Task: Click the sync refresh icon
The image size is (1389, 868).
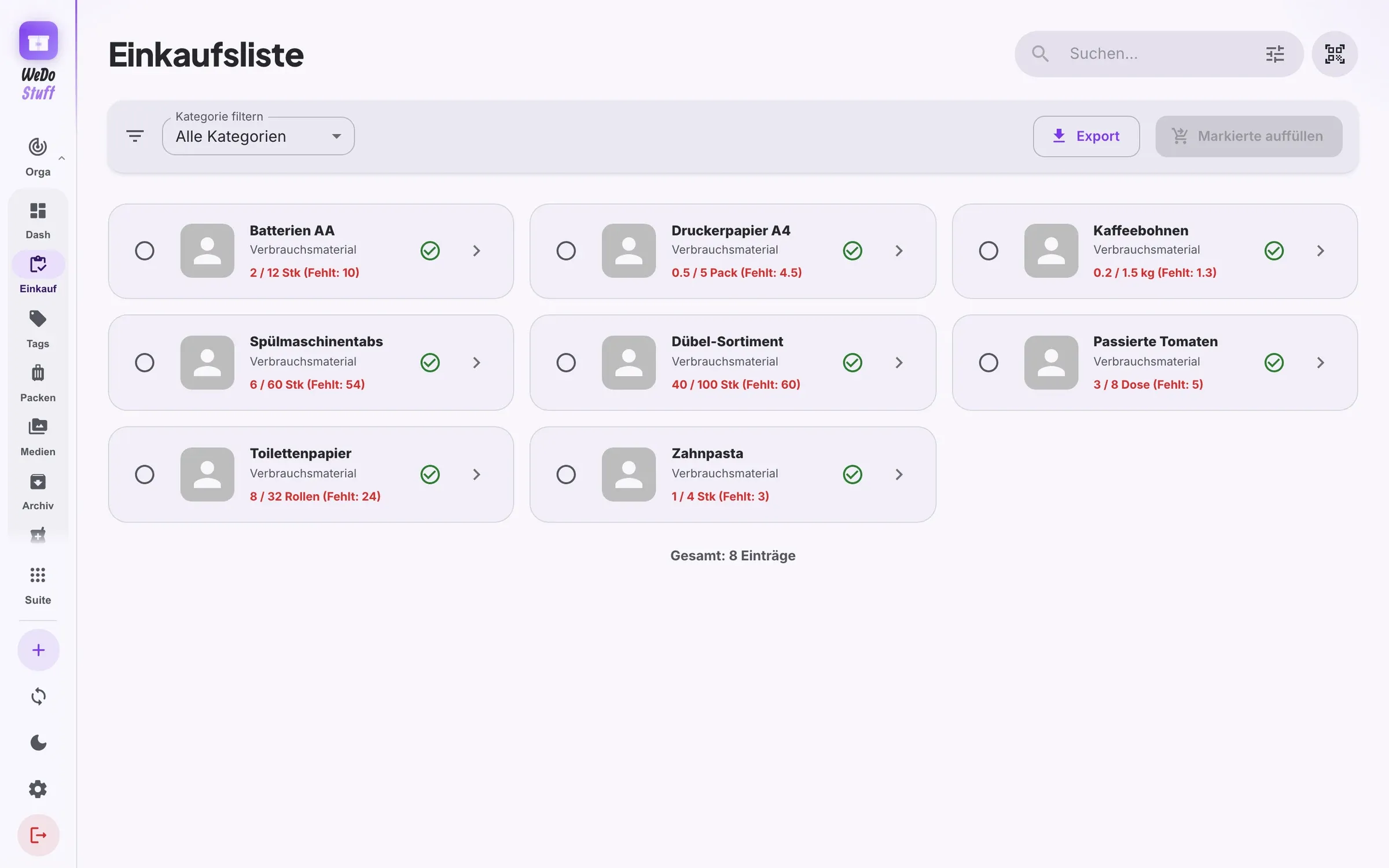Action: click(x=38, y=696)
